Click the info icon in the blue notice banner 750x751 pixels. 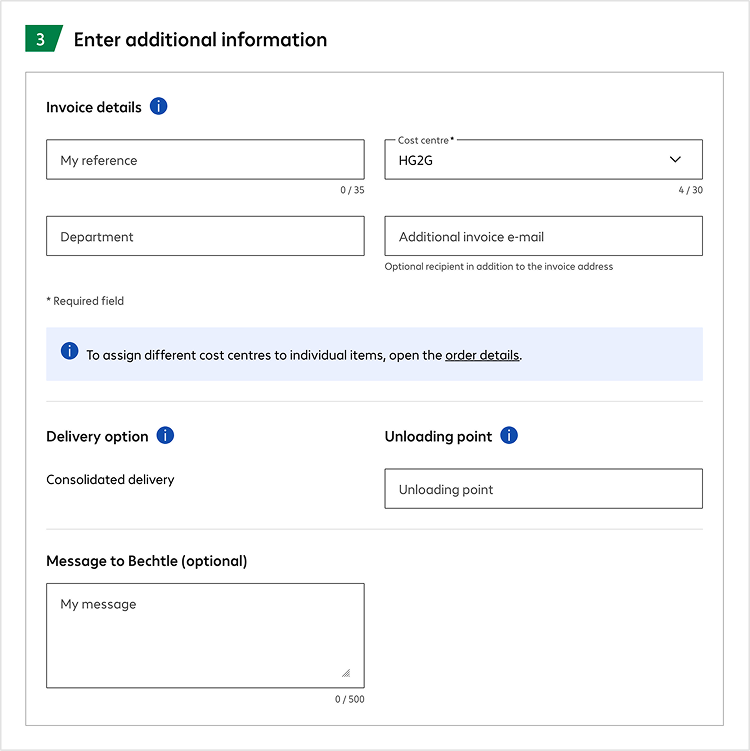tap(69, 351)
